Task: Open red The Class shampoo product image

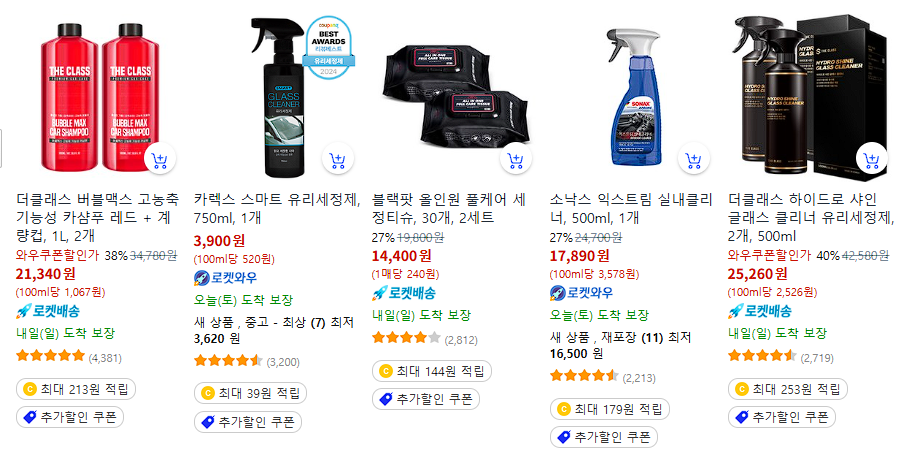Action: [99, 97]
